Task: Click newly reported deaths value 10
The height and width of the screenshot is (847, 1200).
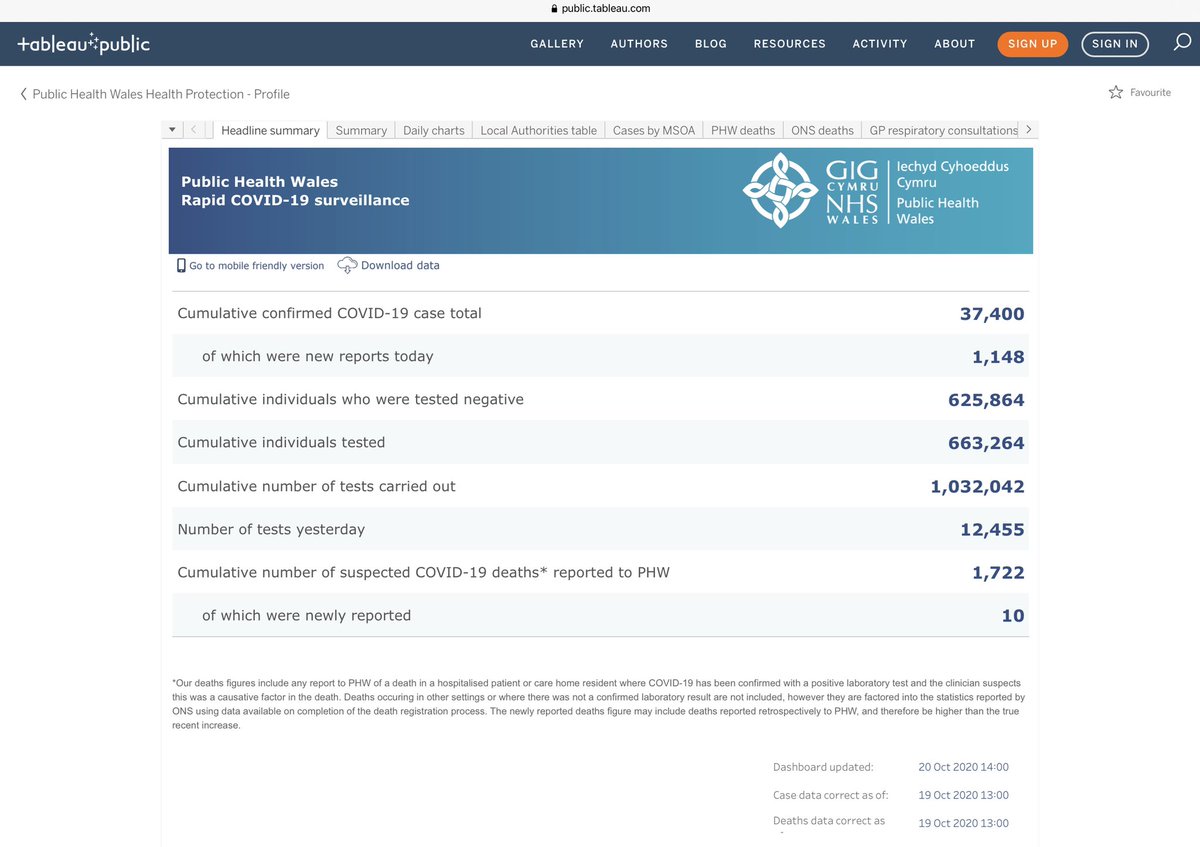Action: (1013, 616)
